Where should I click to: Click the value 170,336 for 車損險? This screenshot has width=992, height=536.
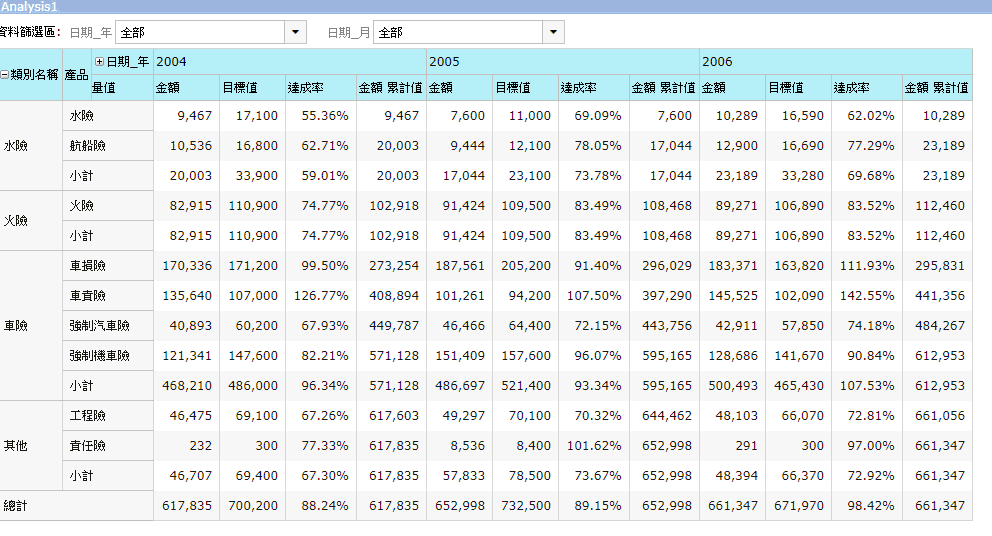[187, 266]
